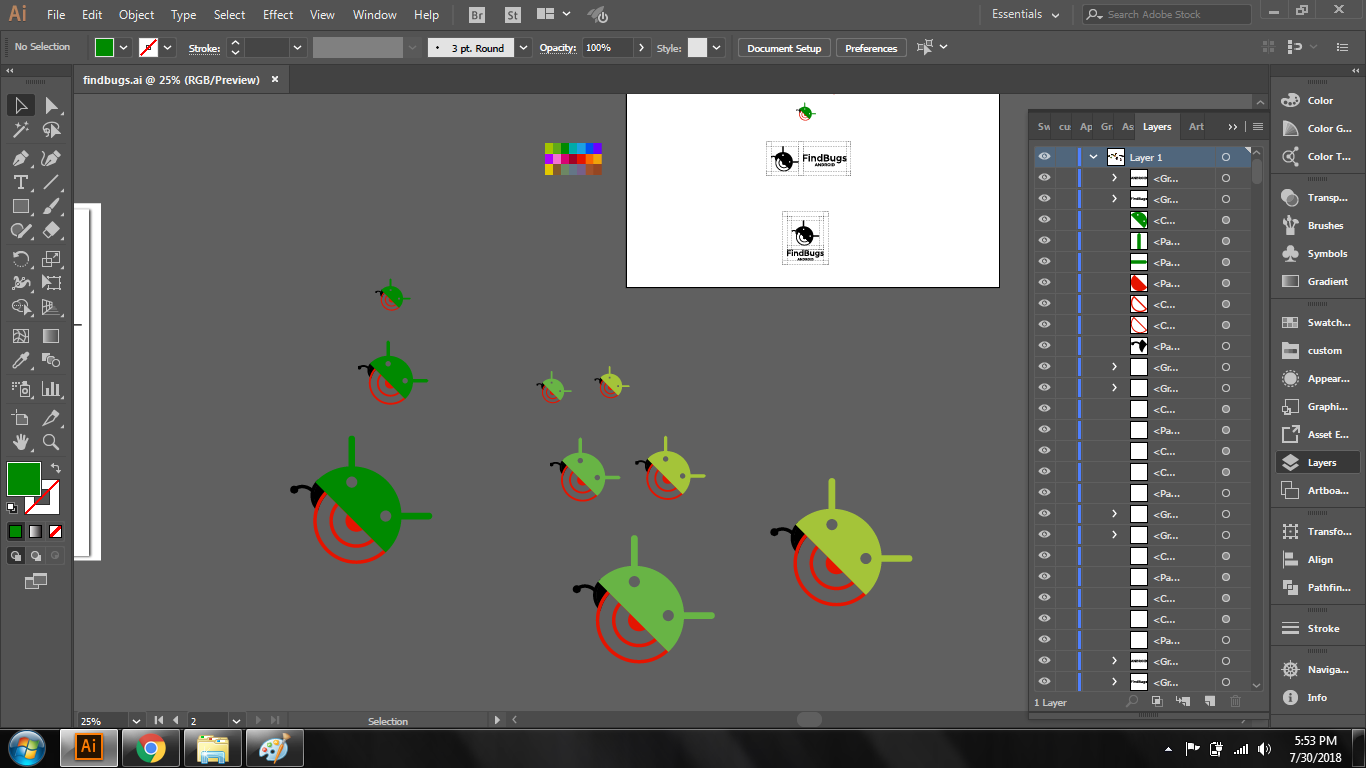Open the Opacity dropdown arrow

[641, 48]
